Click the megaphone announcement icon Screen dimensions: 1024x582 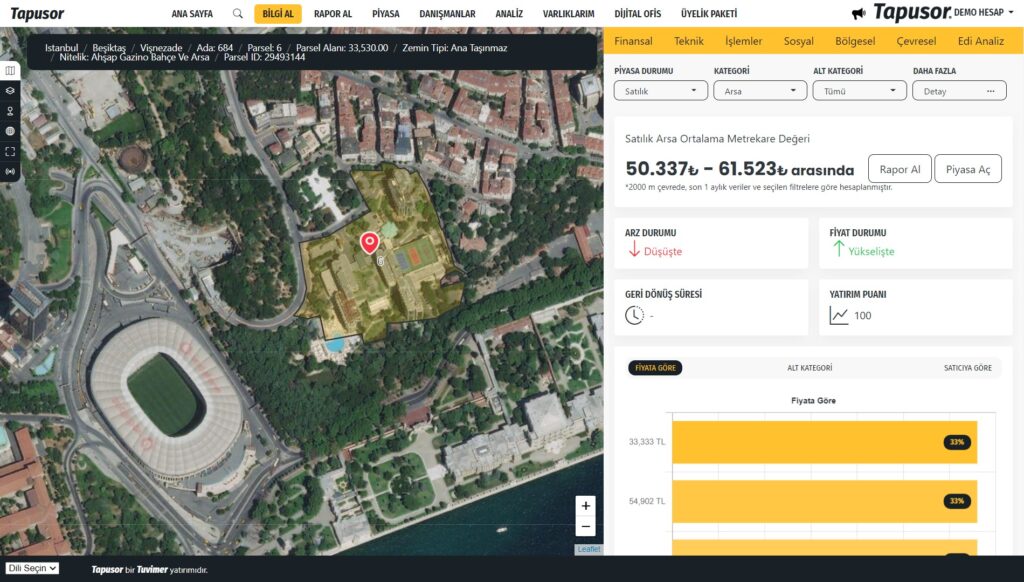click(859, 13)
